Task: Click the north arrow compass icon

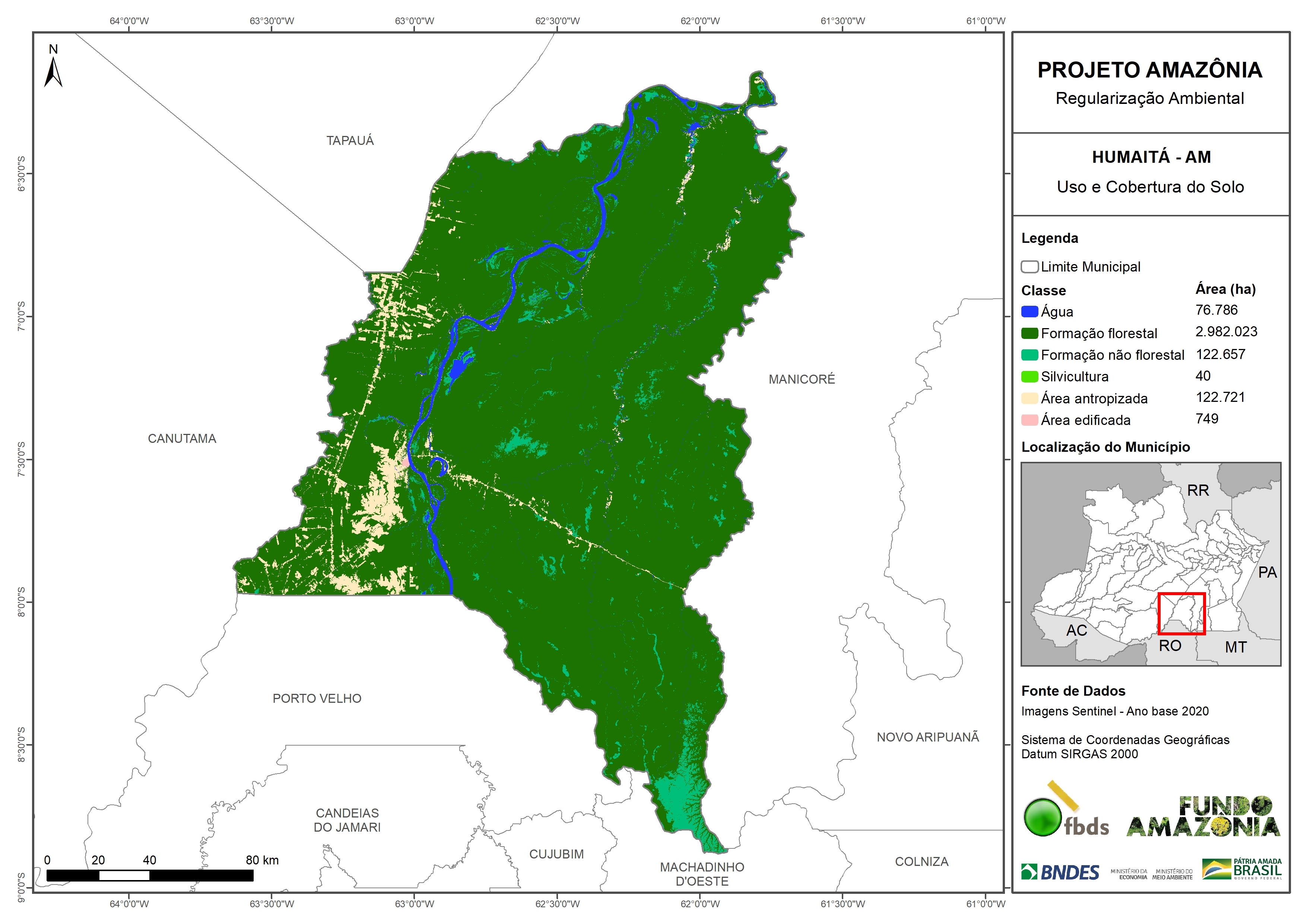Action: click(x=53, y=72)
